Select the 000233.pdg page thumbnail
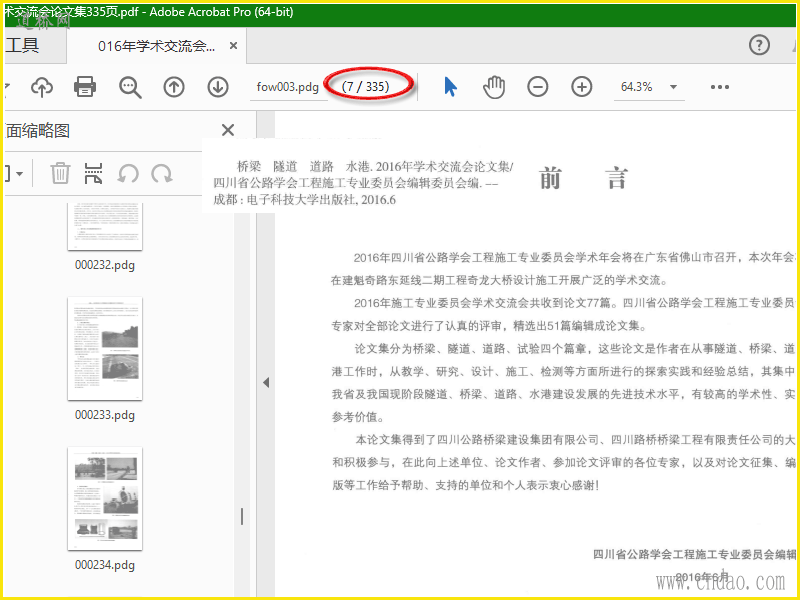This screenshot has height=600, width=800. pyautogui.click(x=105, y=349)
